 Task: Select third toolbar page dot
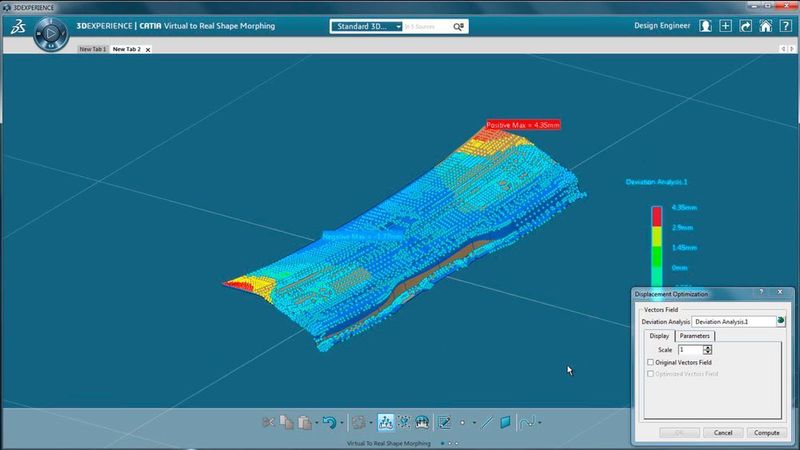(x=457, y=443)
